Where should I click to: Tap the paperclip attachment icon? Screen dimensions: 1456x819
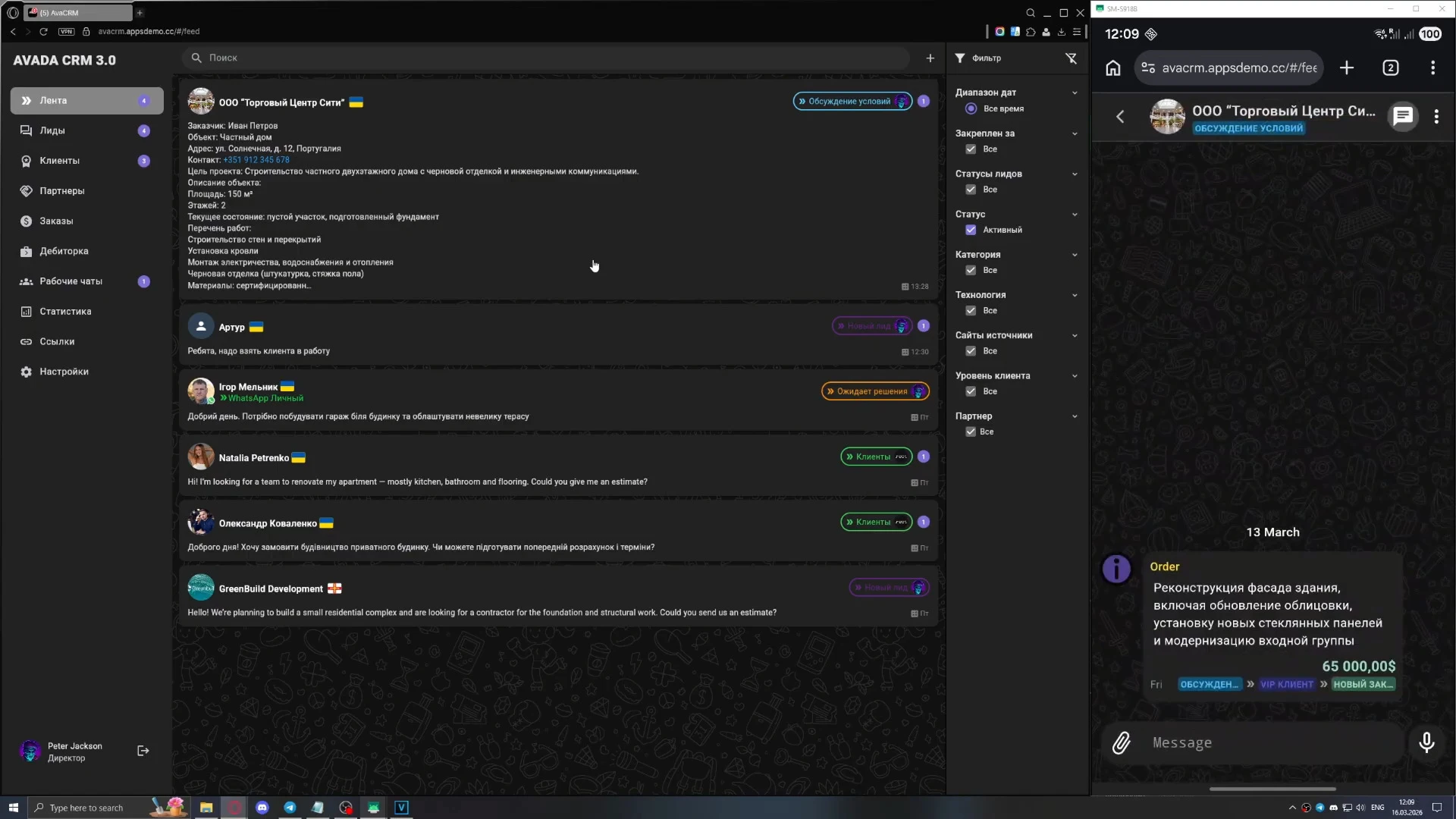coord(1122,742)
